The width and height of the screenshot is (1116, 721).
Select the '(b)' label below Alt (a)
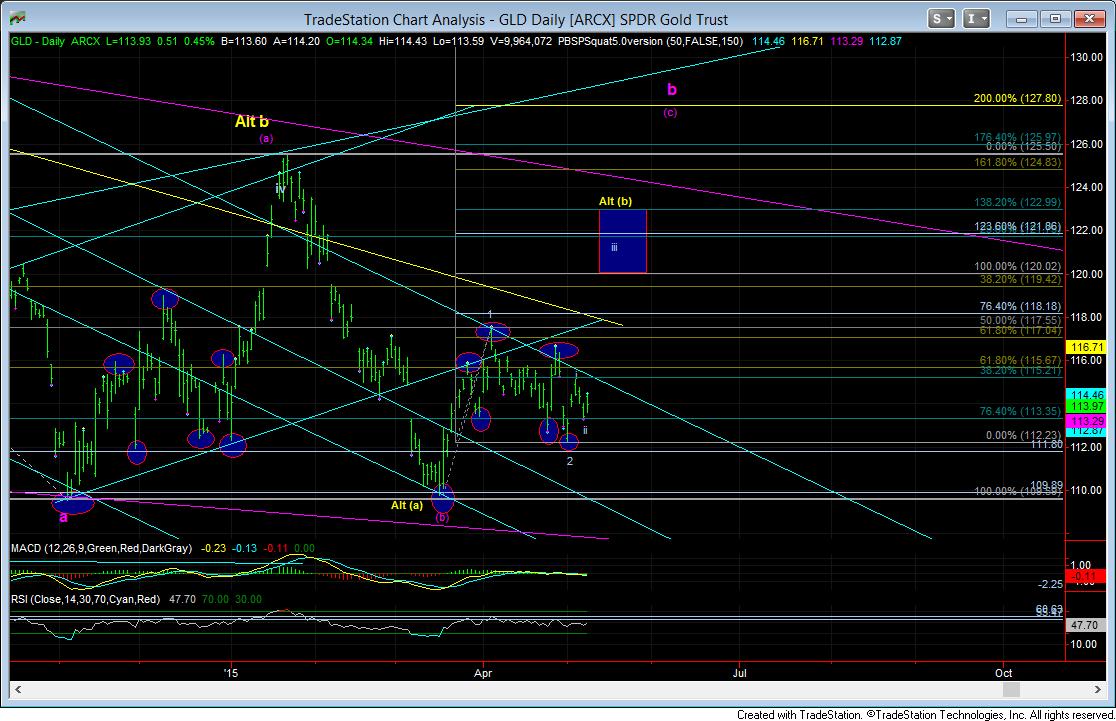point(442,517)
